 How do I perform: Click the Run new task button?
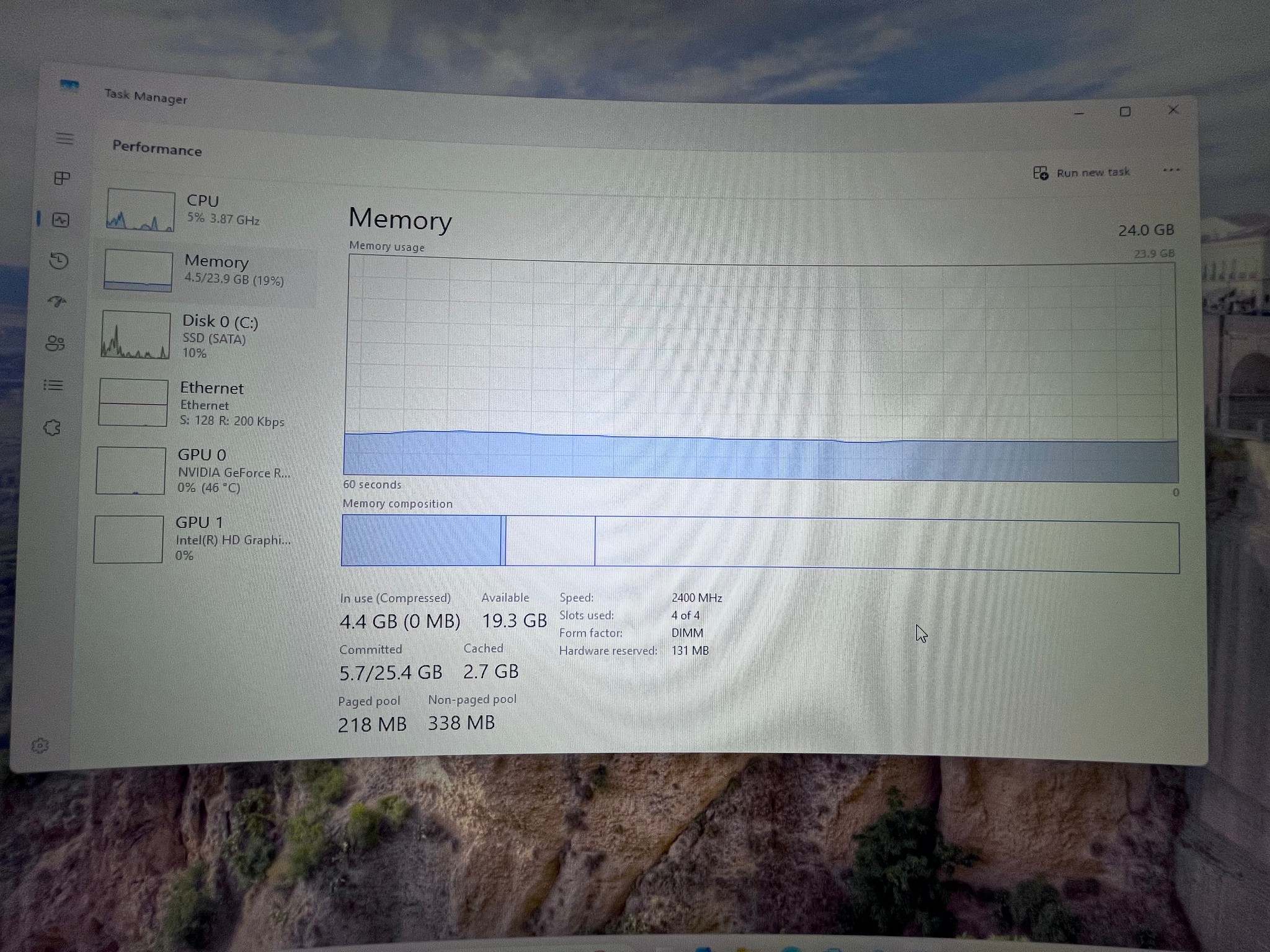coord(1081,172)
